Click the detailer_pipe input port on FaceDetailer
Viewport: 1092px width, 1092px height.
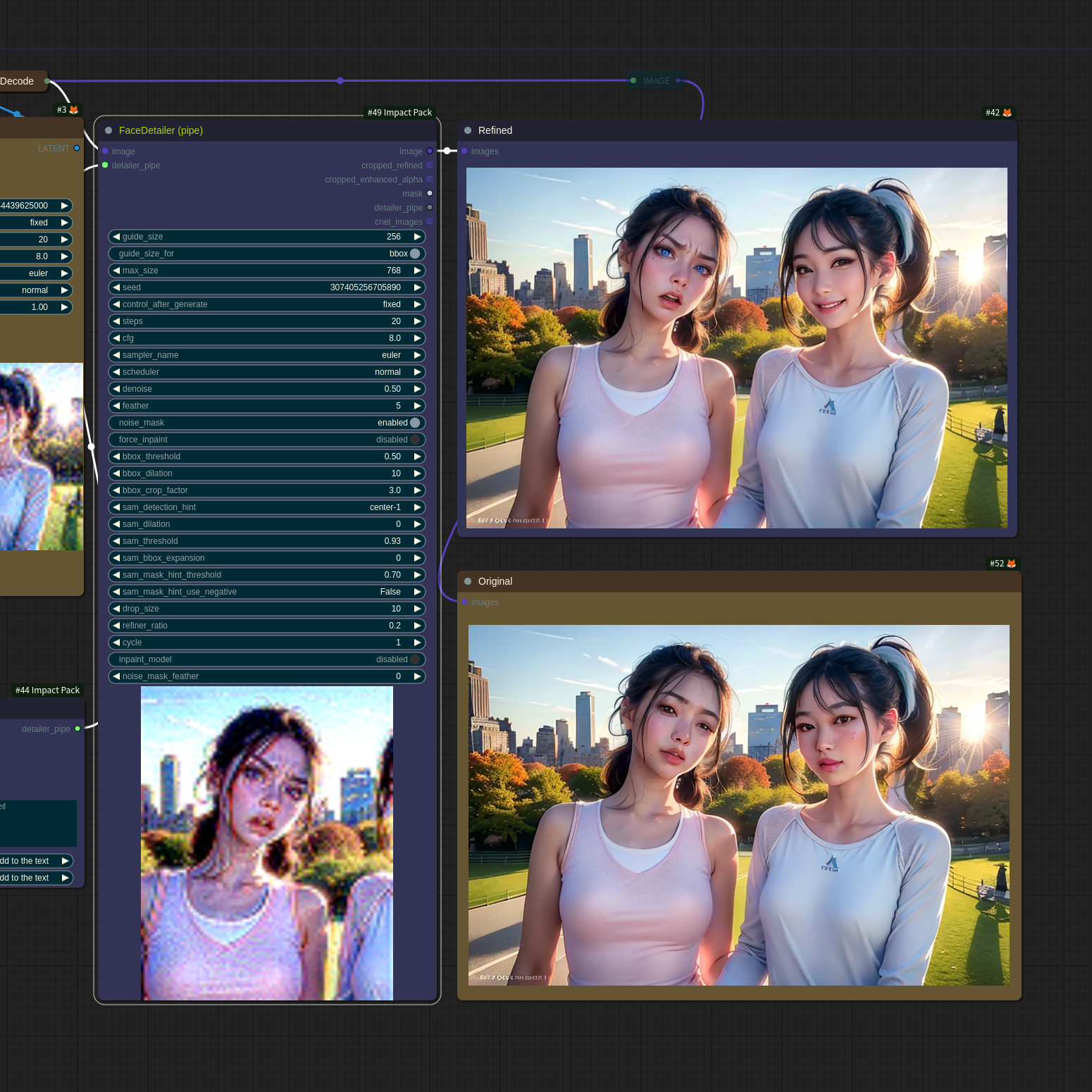(x=105, y=166)
